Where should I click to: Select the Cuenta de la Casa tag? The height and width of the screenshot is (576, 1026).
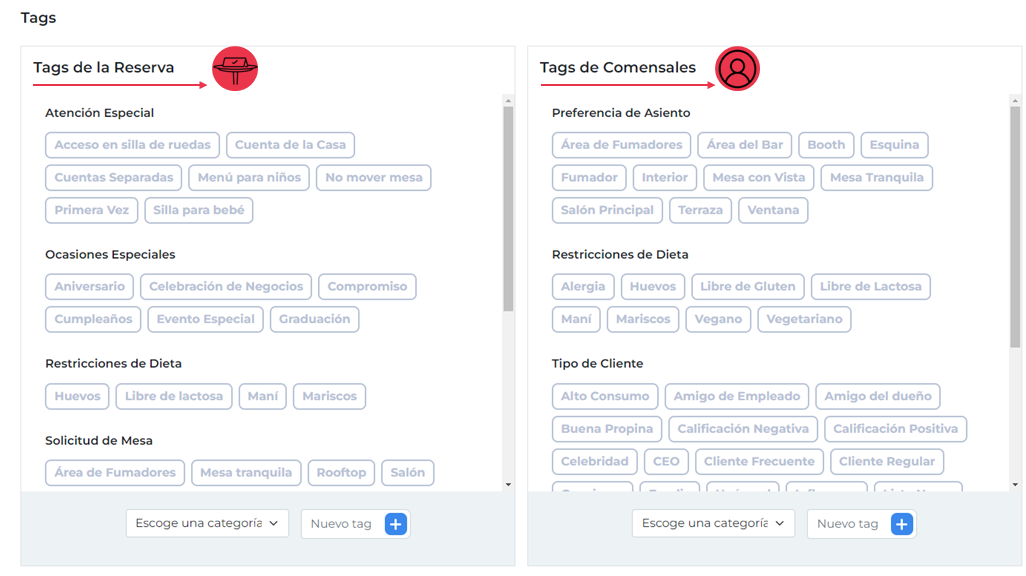[290, 145]
